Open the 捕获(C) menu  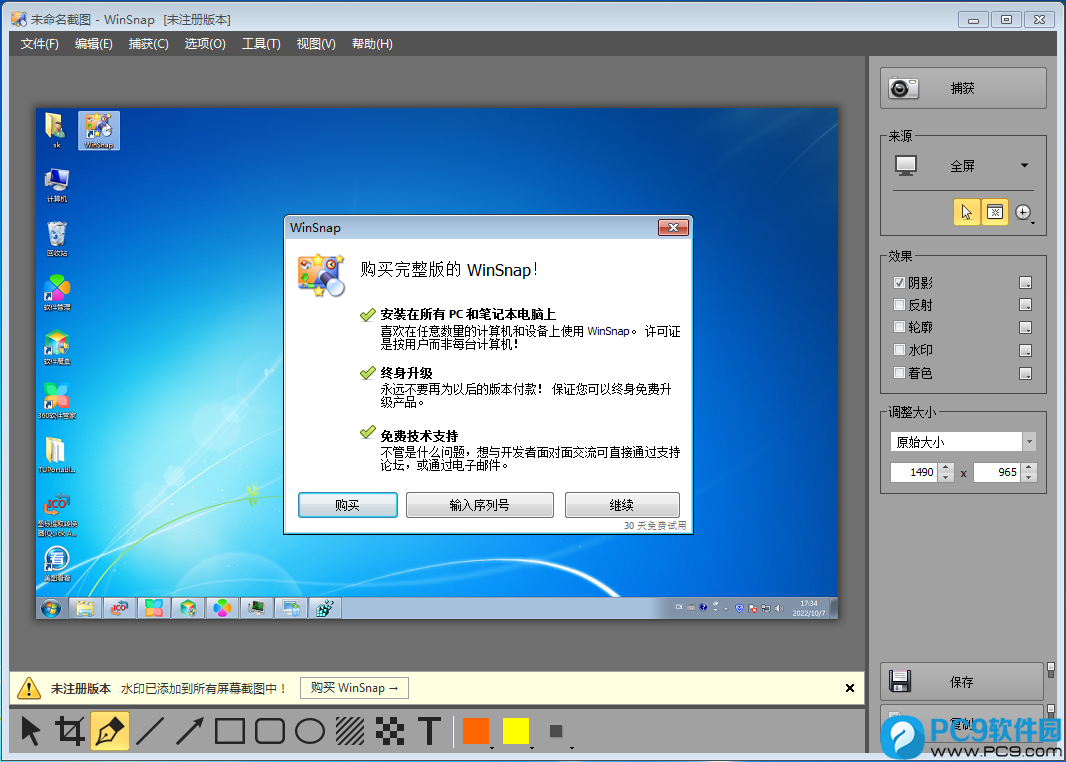(x=149, y=44)
